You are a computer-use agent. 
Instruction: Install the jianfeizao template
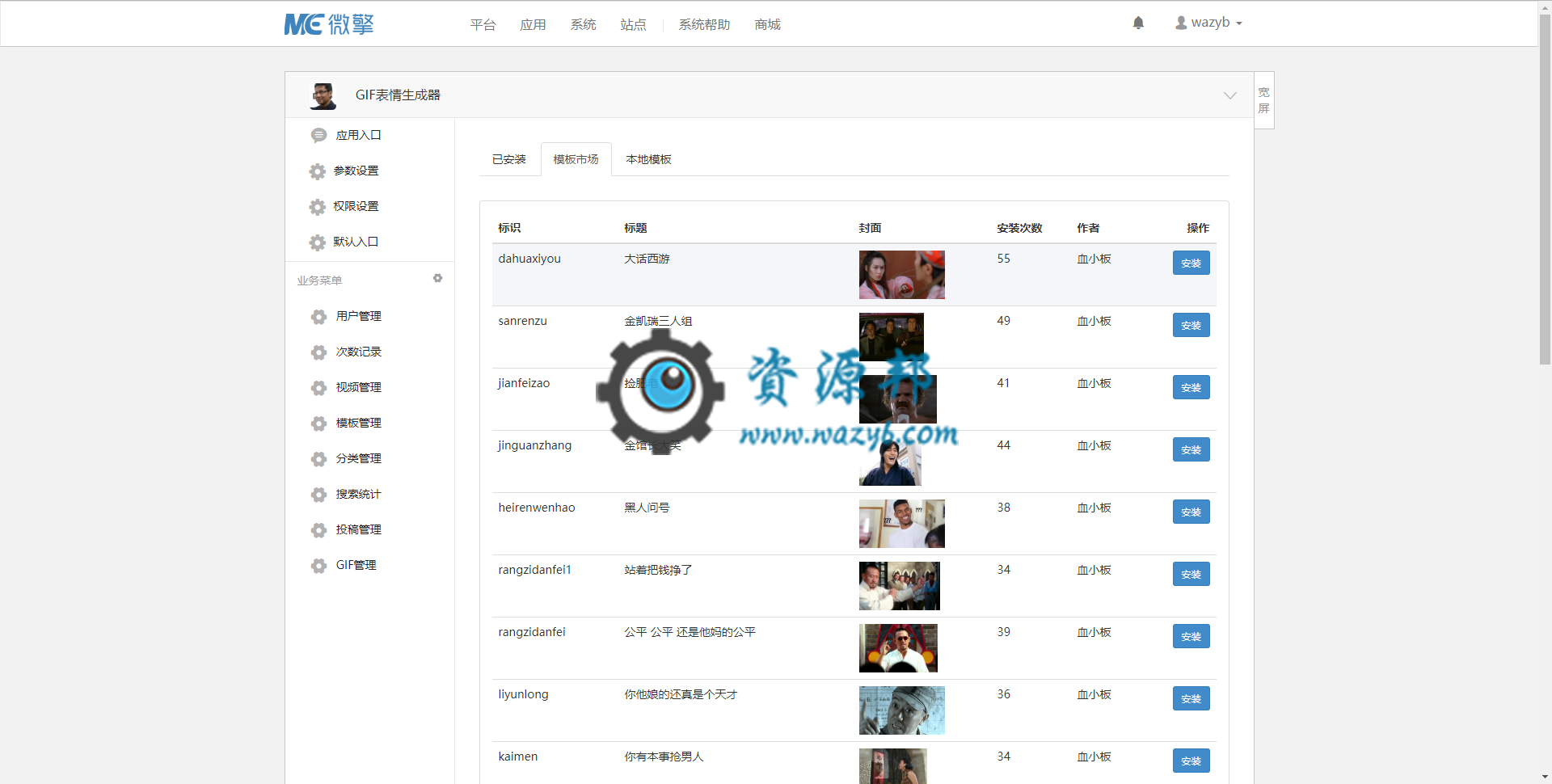click(1191, 387)
